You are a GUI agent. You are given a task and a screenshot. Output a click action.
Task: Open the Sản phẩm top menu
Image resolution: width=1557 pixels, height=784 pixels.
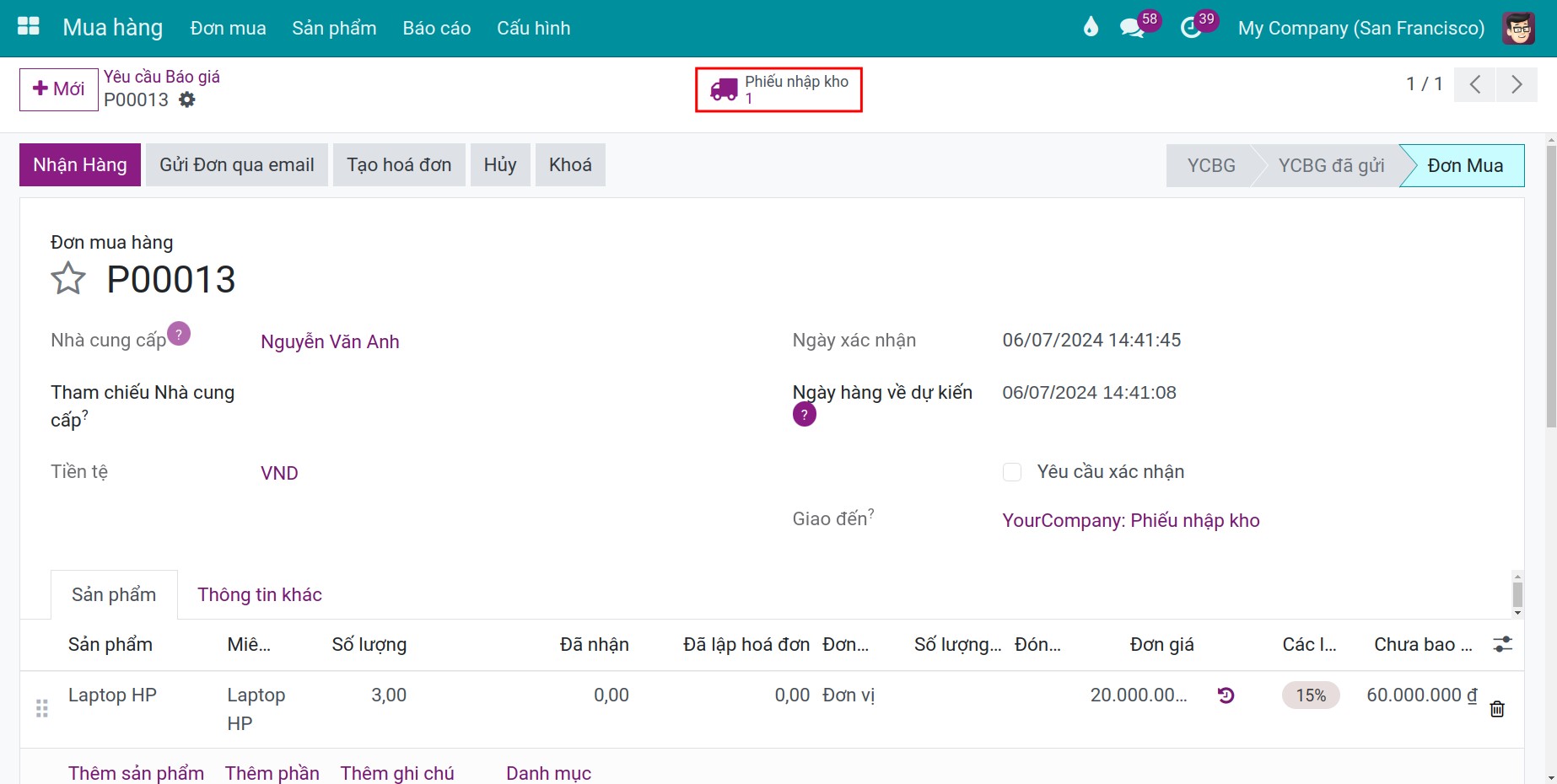pyautogui.click(x=334, y=28)
